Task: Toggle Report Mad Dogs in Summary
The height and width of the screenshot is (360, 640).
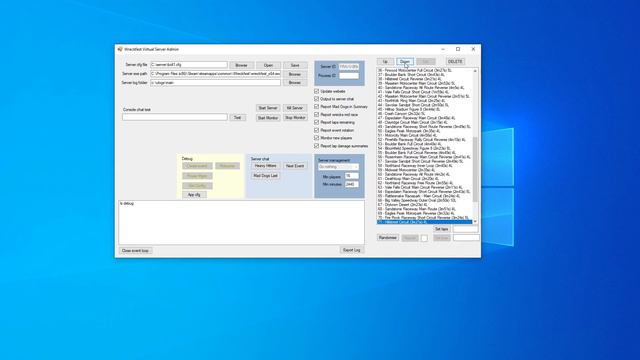Action: coord(316,107)
